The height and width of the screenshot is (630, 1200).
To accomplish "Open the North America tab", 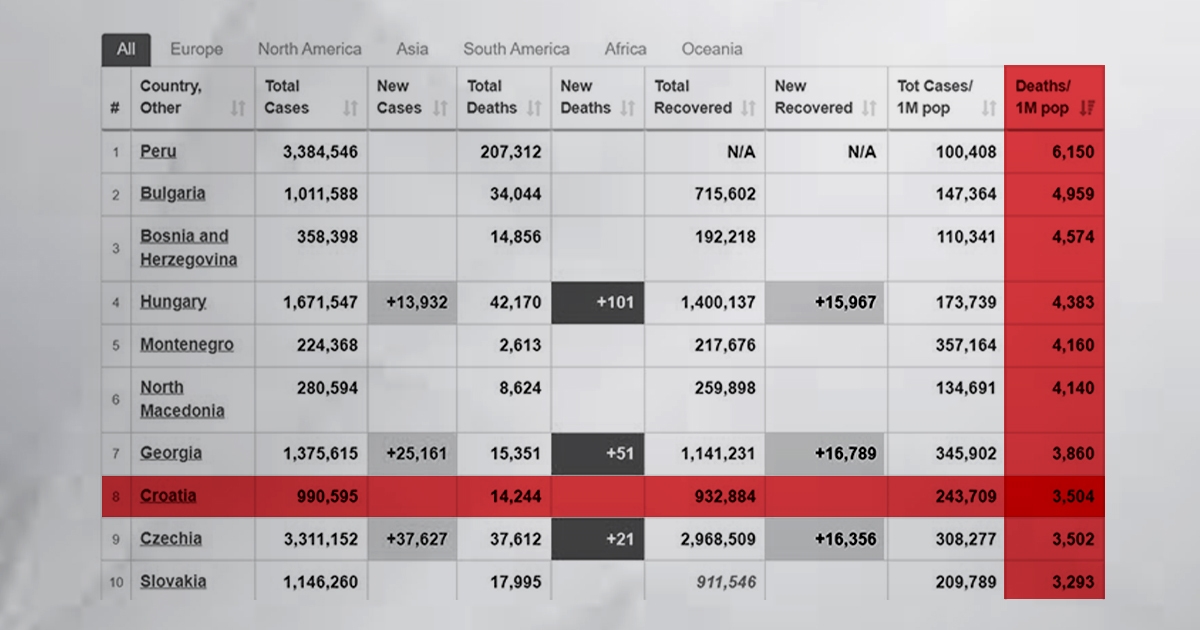I will [310, 49].
